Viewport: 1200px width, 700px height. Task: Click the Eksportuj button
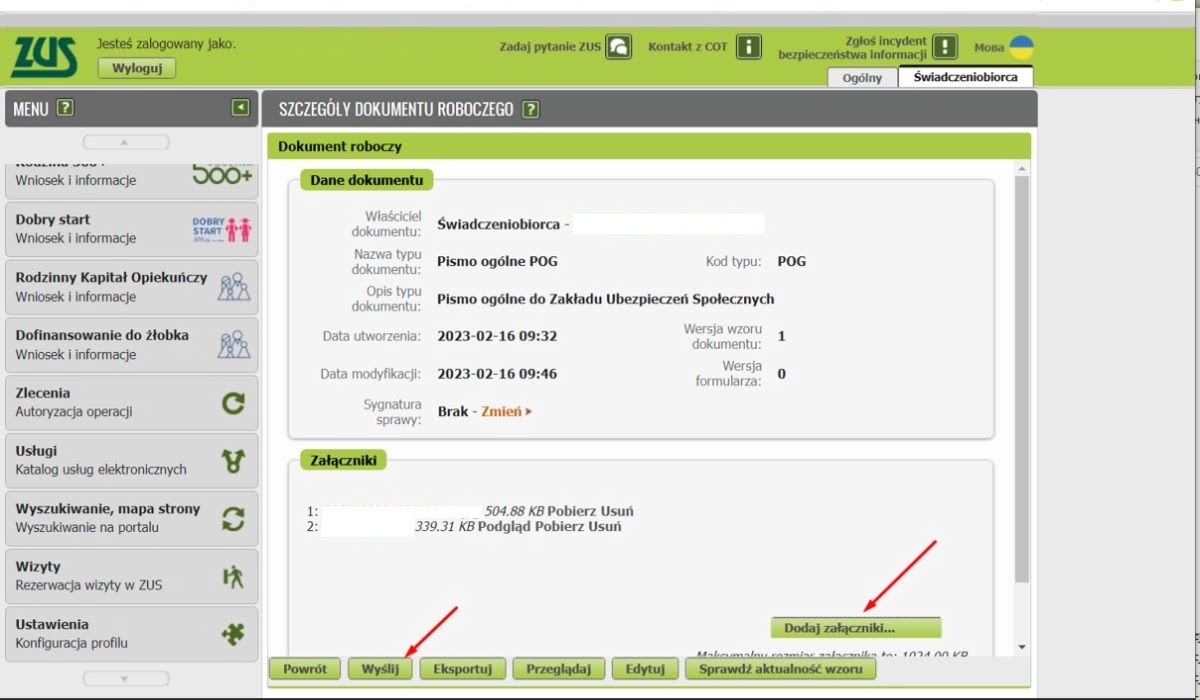[462, 669]
